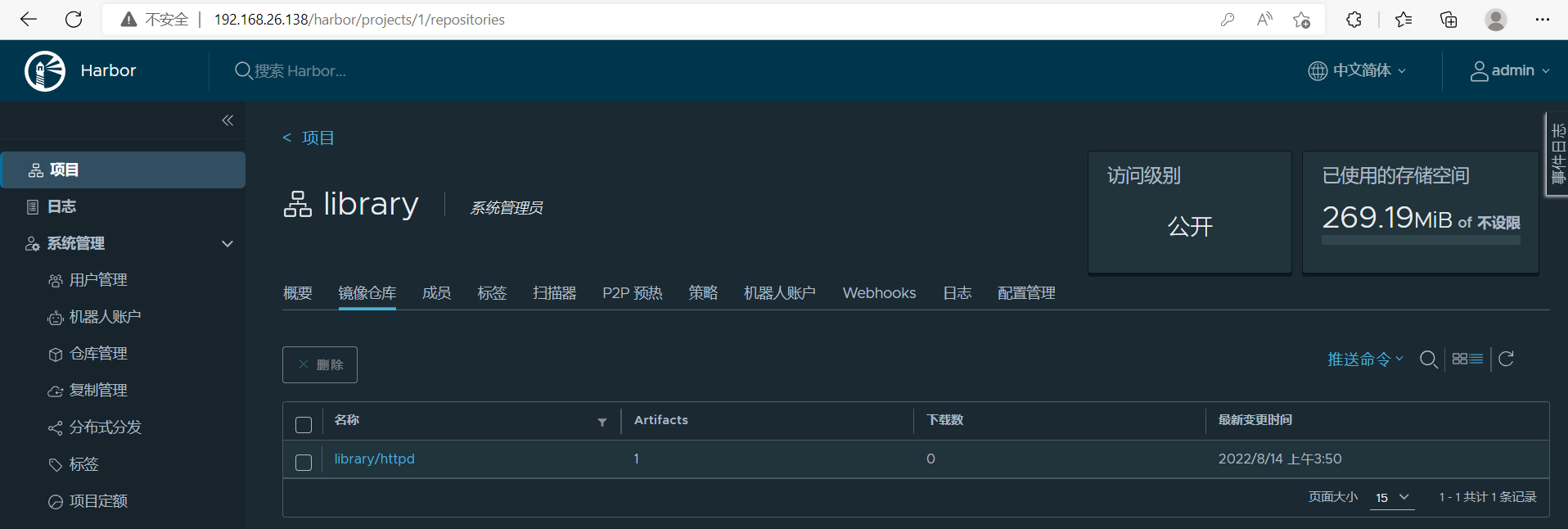Viewport: 1568px width, 529px height.
Task: Click the globe language icon
Action: tap(1318, 71)
